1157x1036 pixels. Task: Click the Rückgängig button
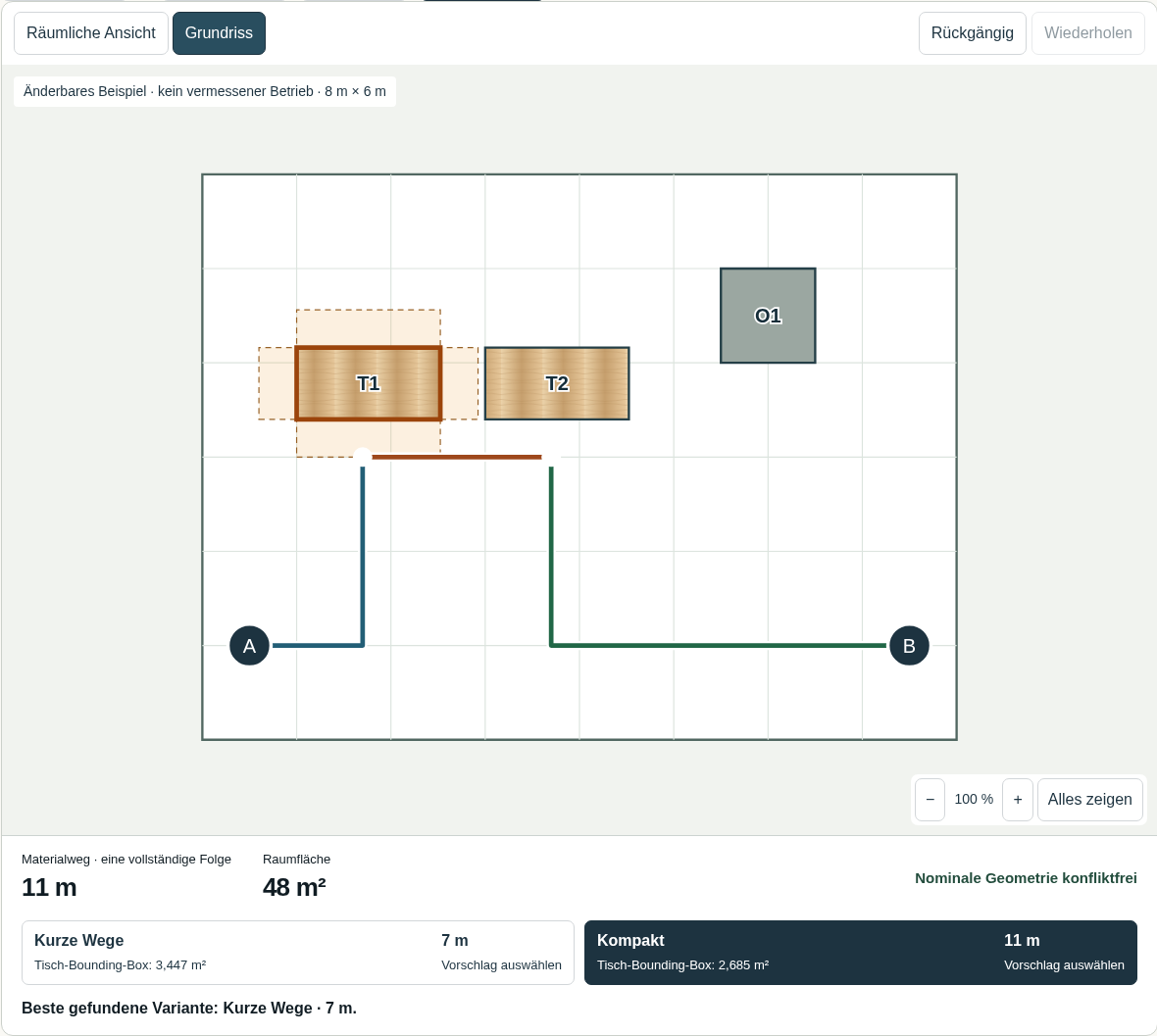coord(972,33)
